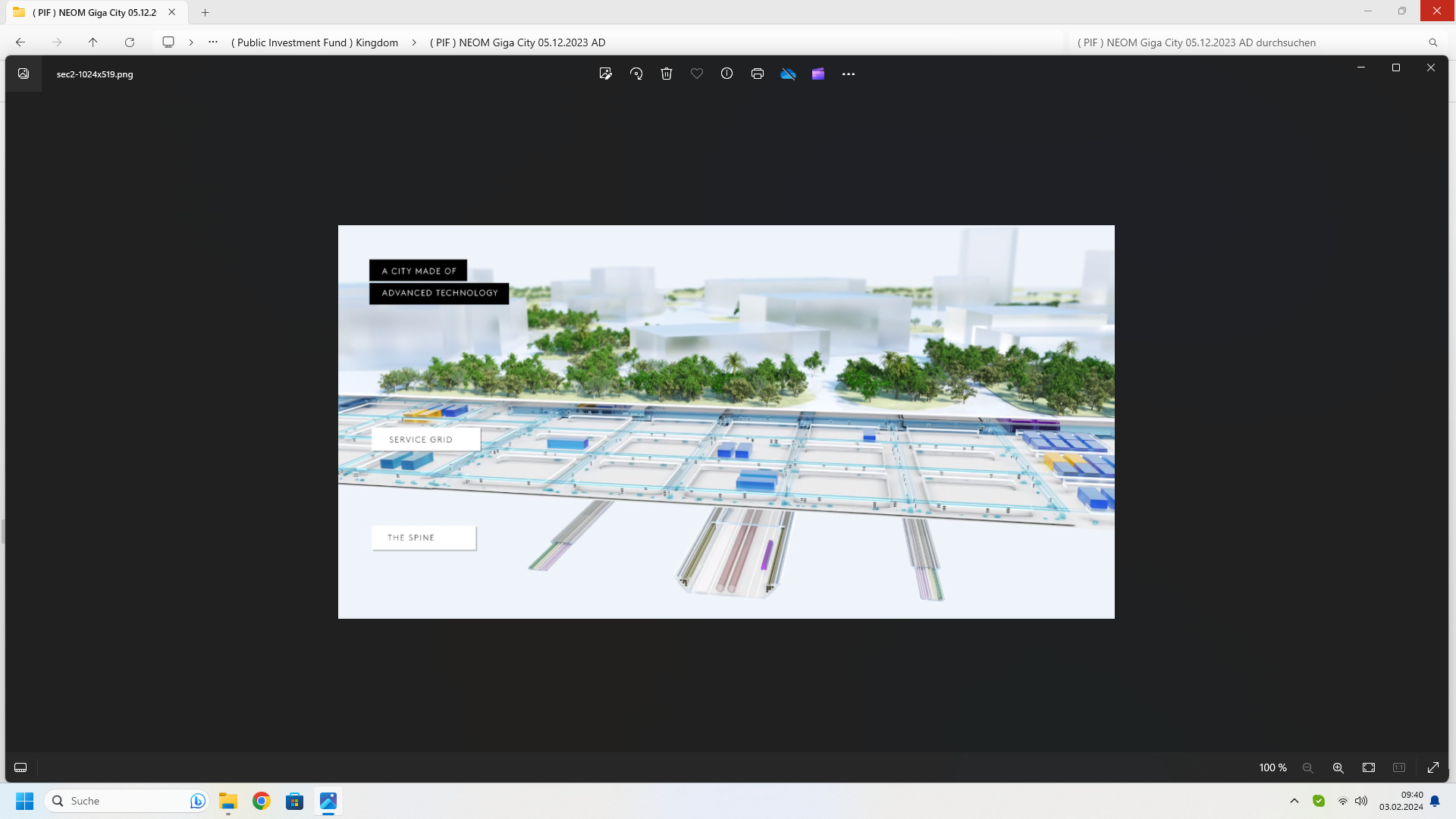Click the Photos gallery icon beside the filename

point(24,74)
